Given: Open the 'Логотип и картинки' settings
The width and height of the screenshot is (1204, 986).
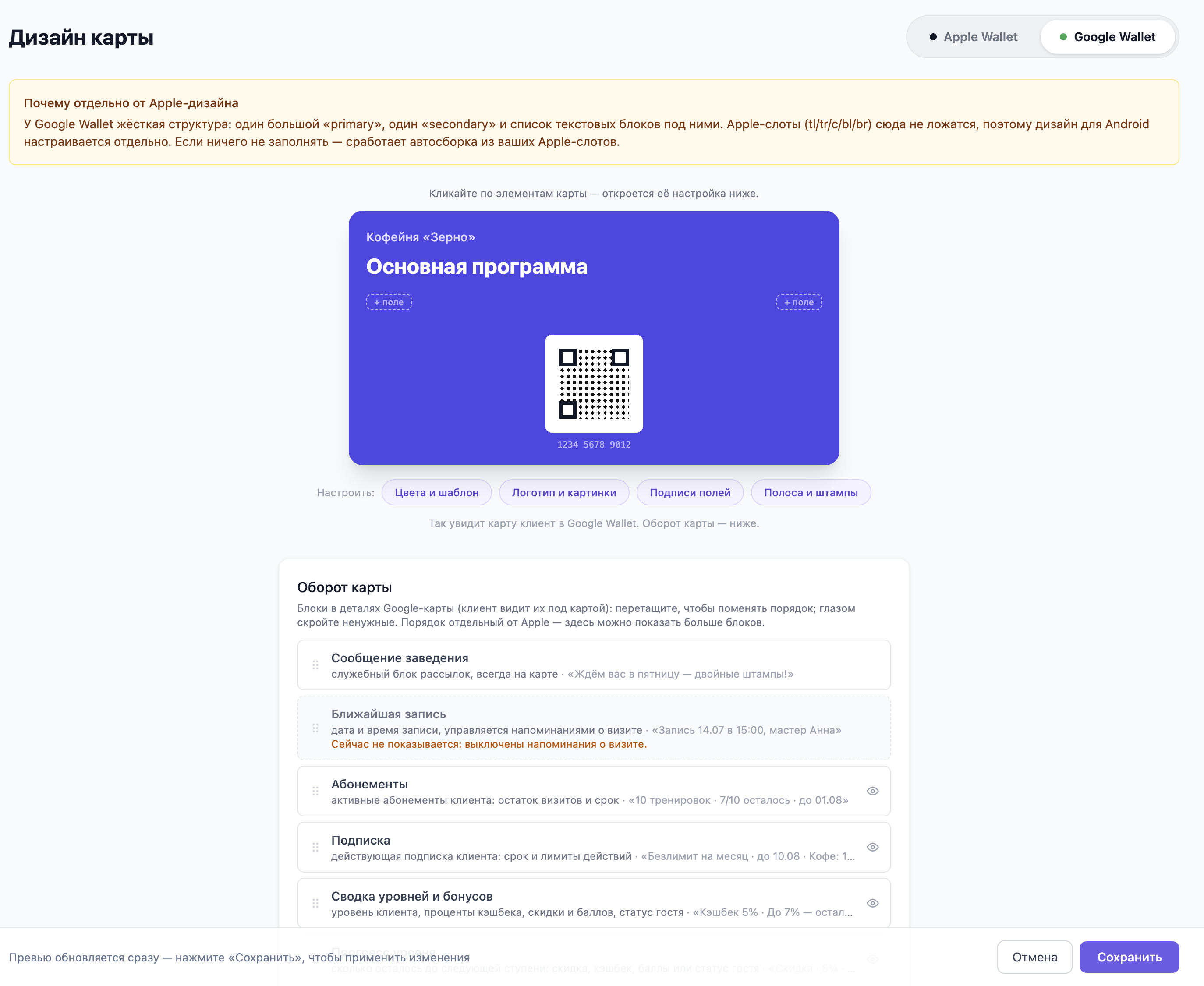Looking at the screenshot, I should (563, 492).
